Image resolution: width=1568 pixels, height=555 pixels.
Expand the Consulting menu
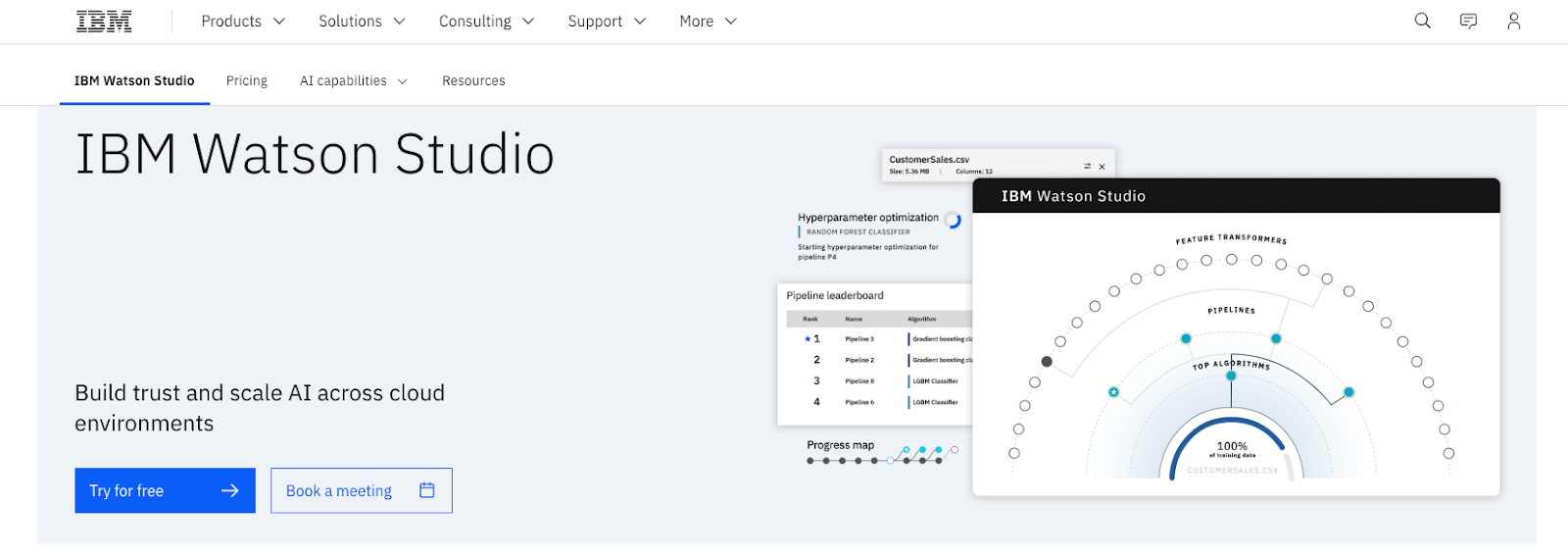(486, 21)
